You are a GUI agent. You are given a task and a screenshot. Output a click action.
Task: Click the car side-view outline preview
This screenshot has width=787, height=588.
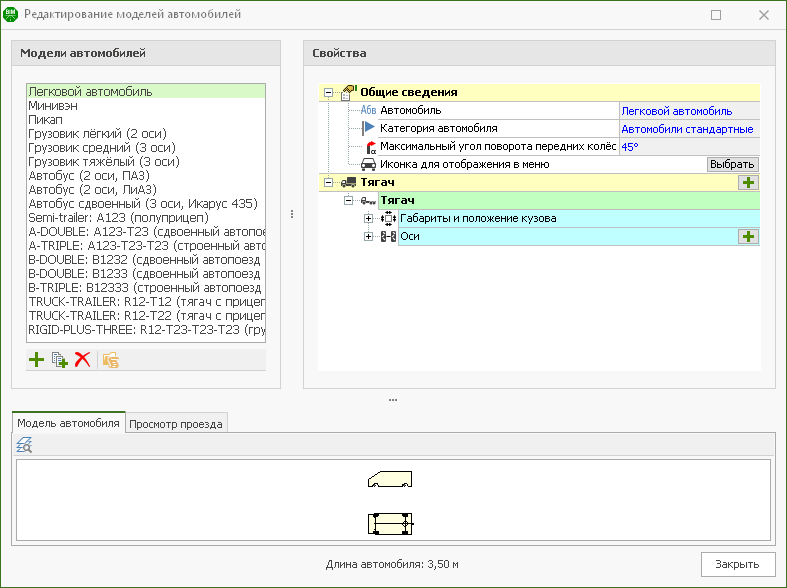[x=390, y=479]
